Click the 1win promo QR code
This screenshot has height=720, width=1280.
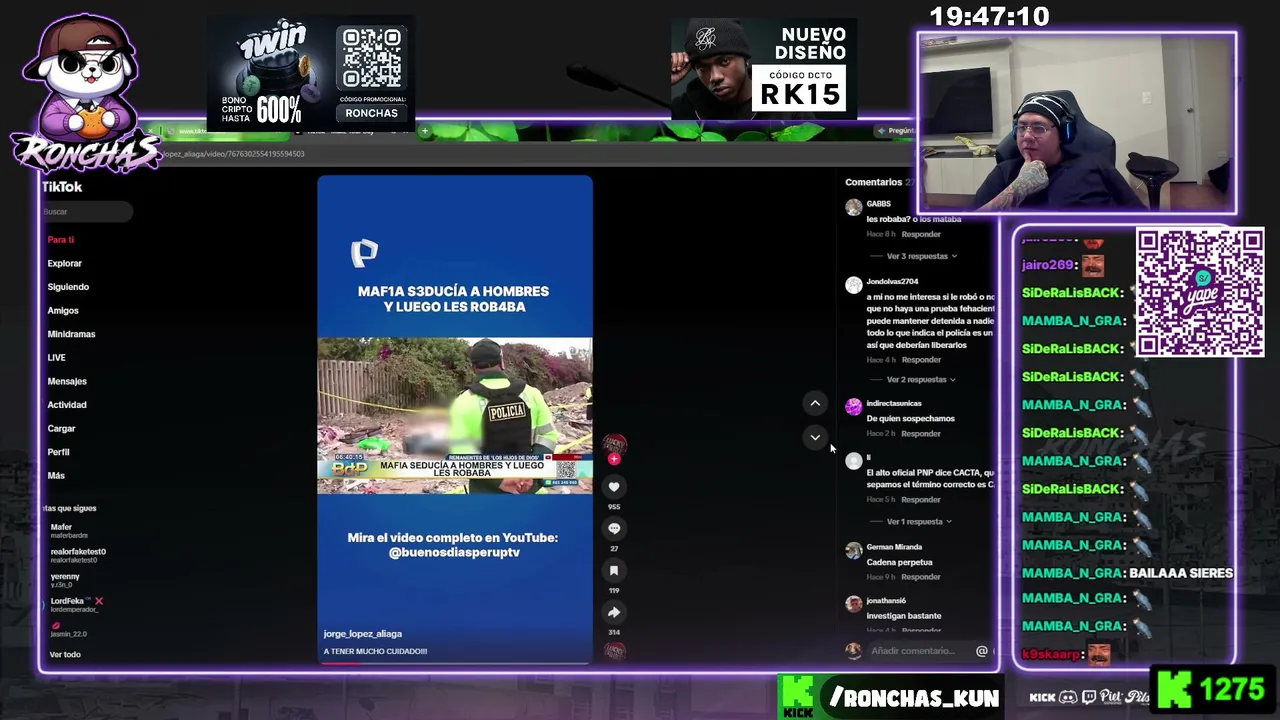pos(371,60)
